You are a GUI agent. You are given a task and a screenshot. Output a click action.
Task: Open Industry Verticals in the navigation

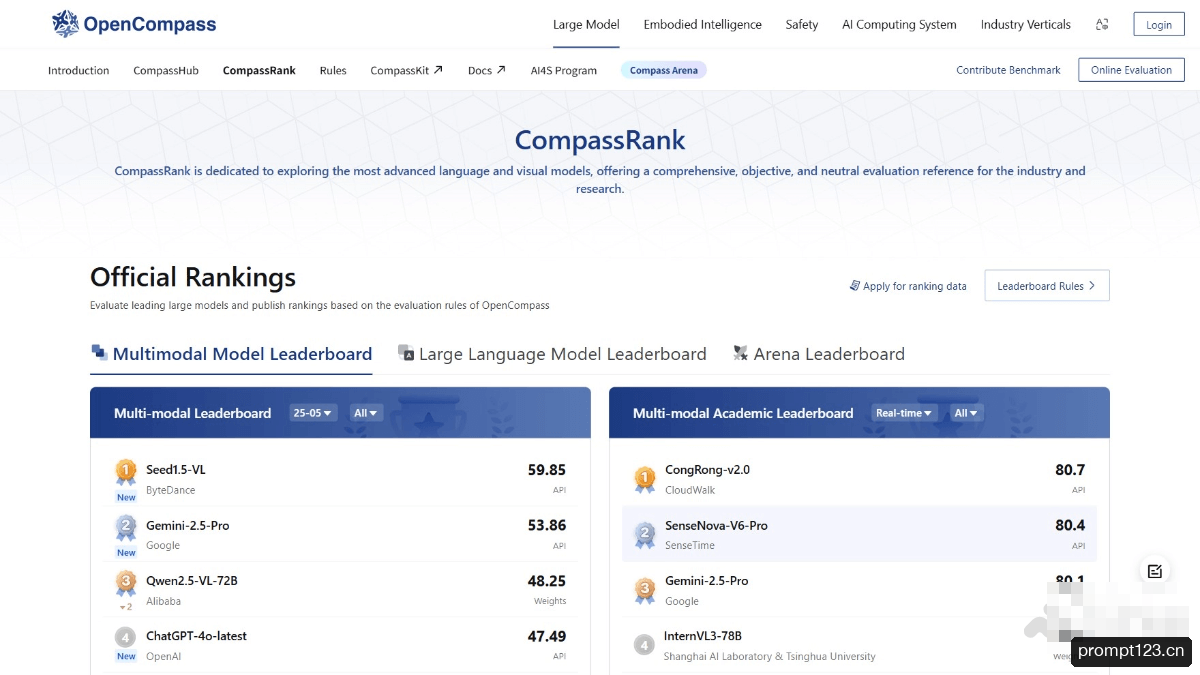tap(1025, 24)
